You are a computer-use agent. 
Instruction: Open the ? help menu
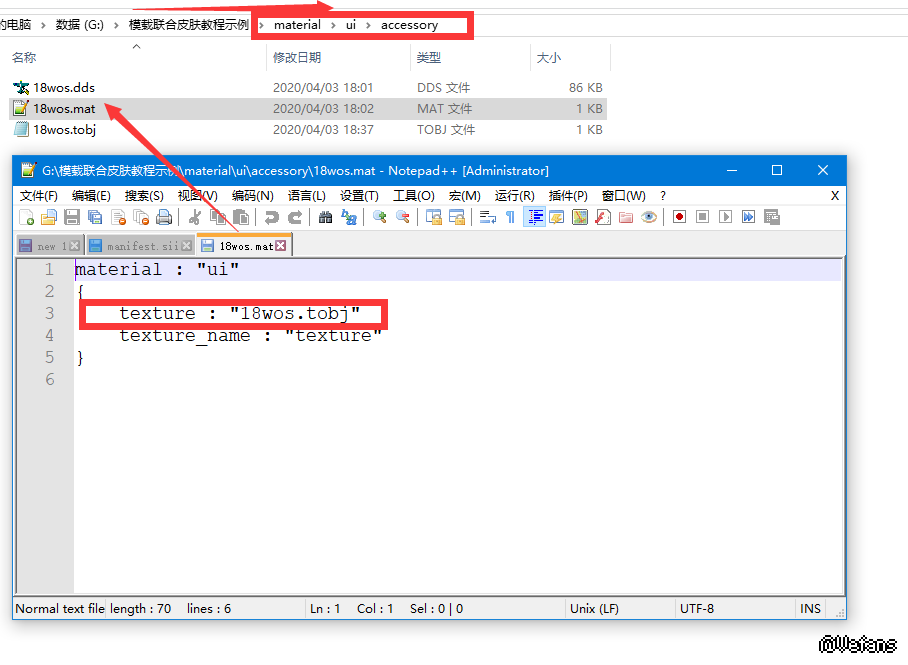tap(663, 196)
